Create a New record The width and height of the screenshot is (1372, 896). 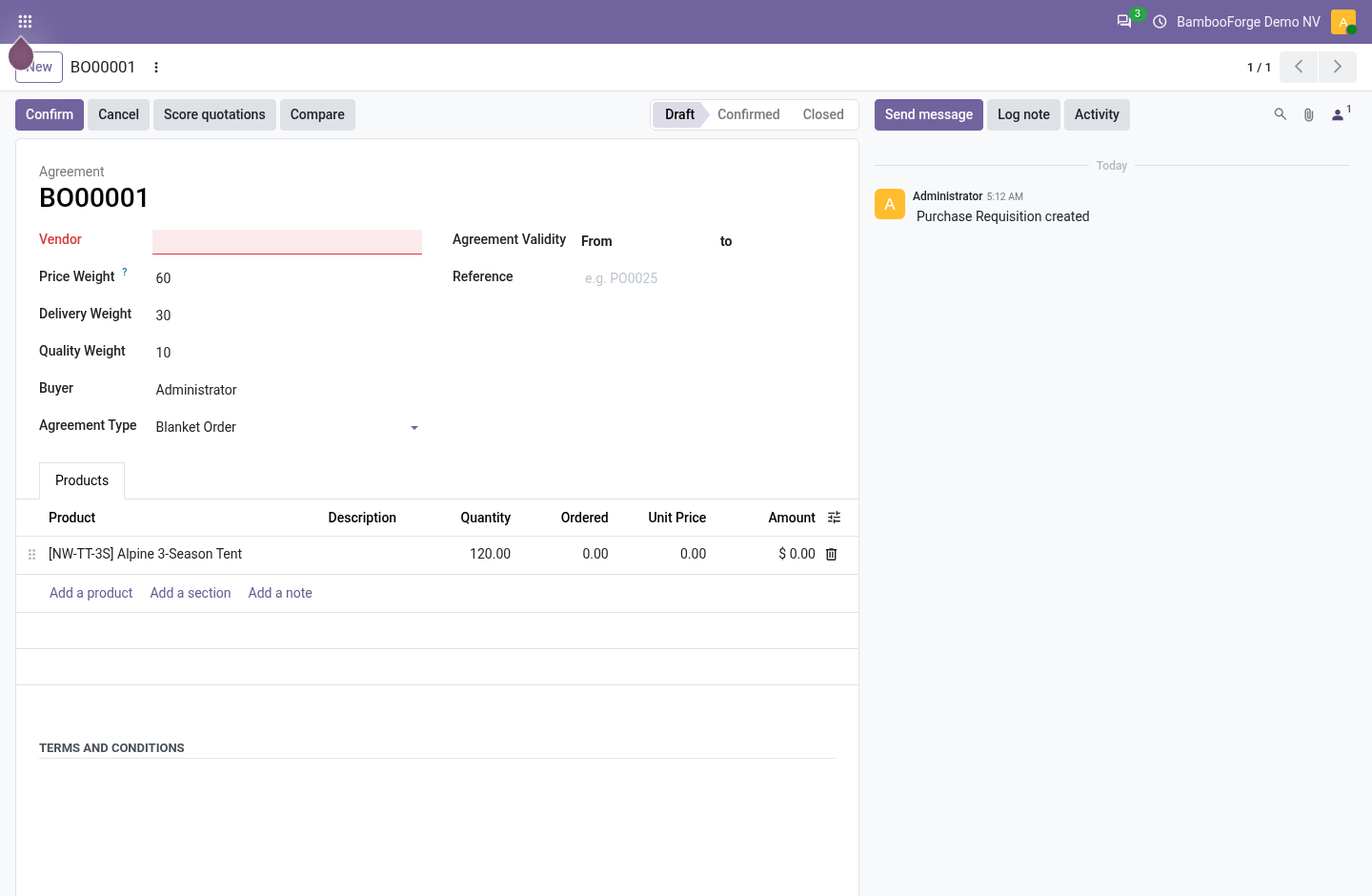point(39,67)
